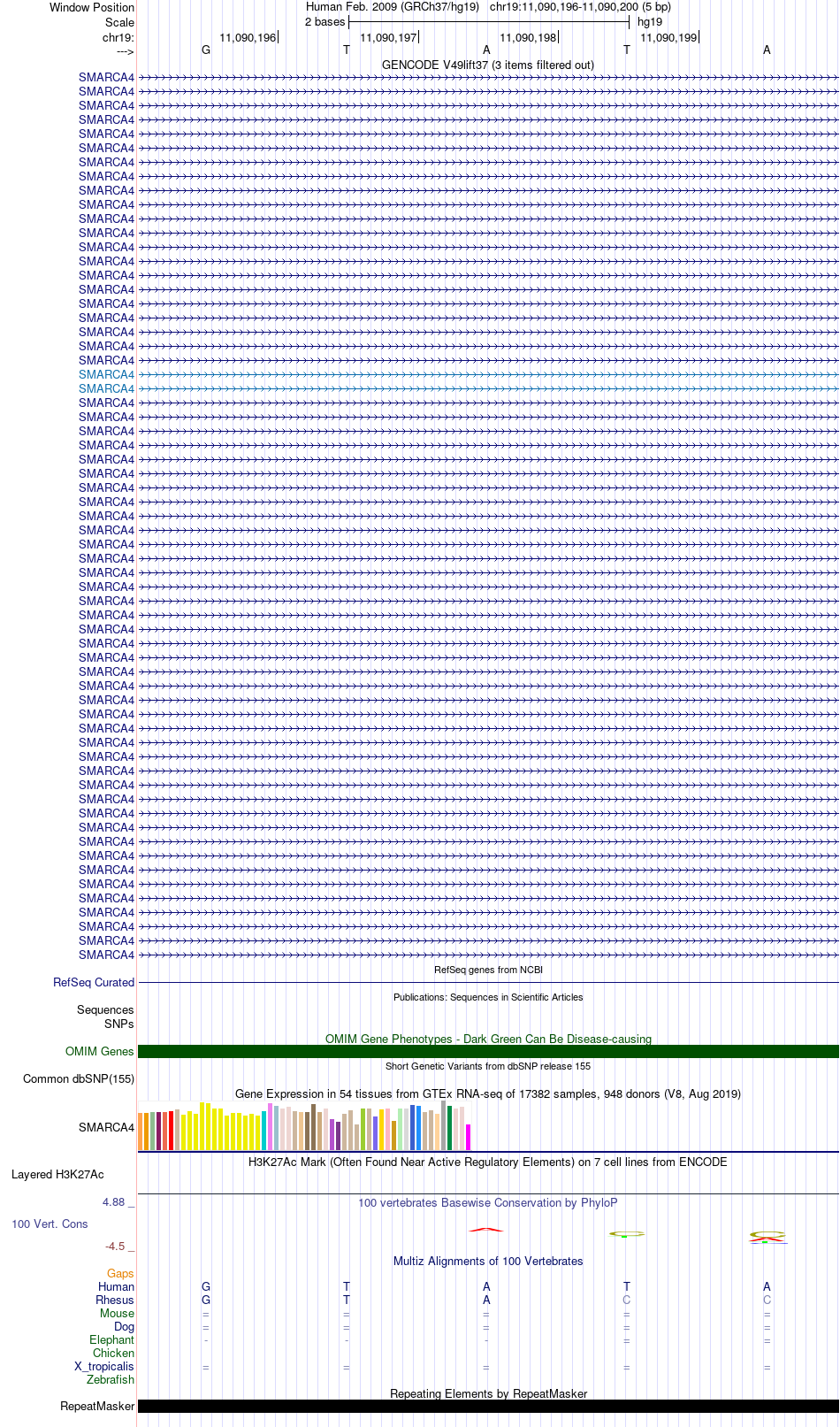Open the GENCODE V49lift37 track title
This screenshot has height=1427, width=840.
pos(488,65)
